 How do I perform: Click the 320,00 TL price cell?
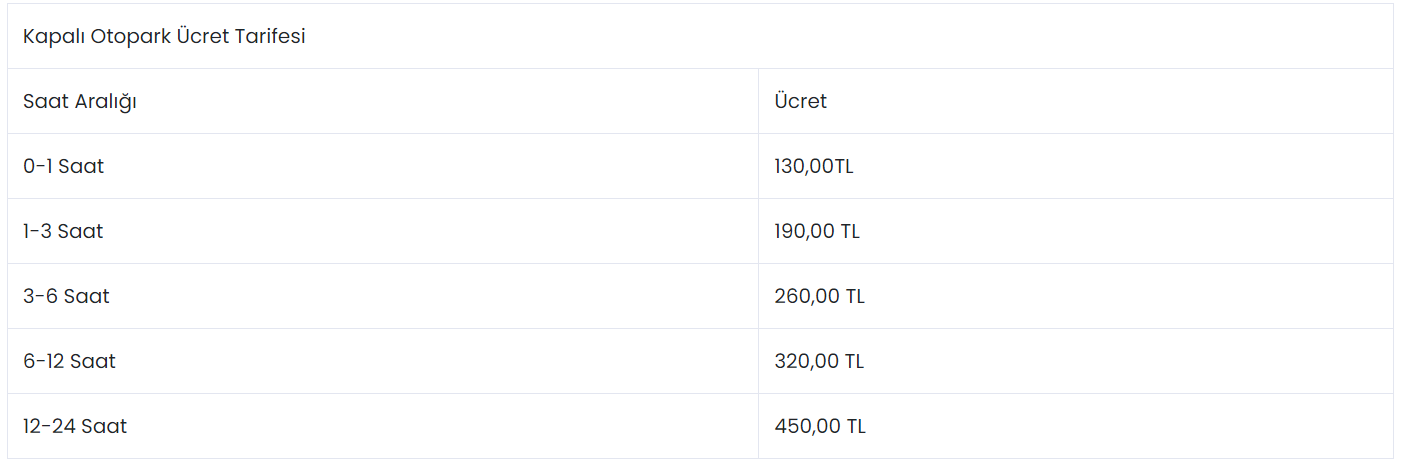click(x=819, y=361)
